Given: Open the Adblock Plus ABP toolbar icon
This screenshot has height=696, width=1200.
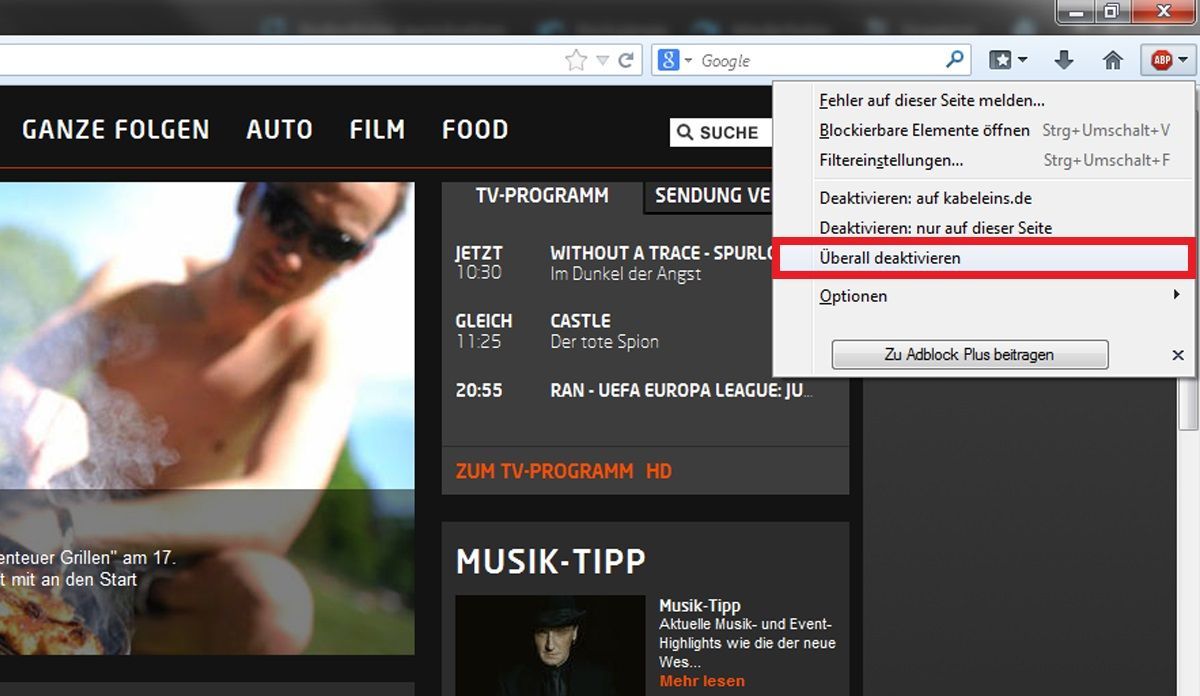Looking at the screenshot, I should click(1161, 61).
